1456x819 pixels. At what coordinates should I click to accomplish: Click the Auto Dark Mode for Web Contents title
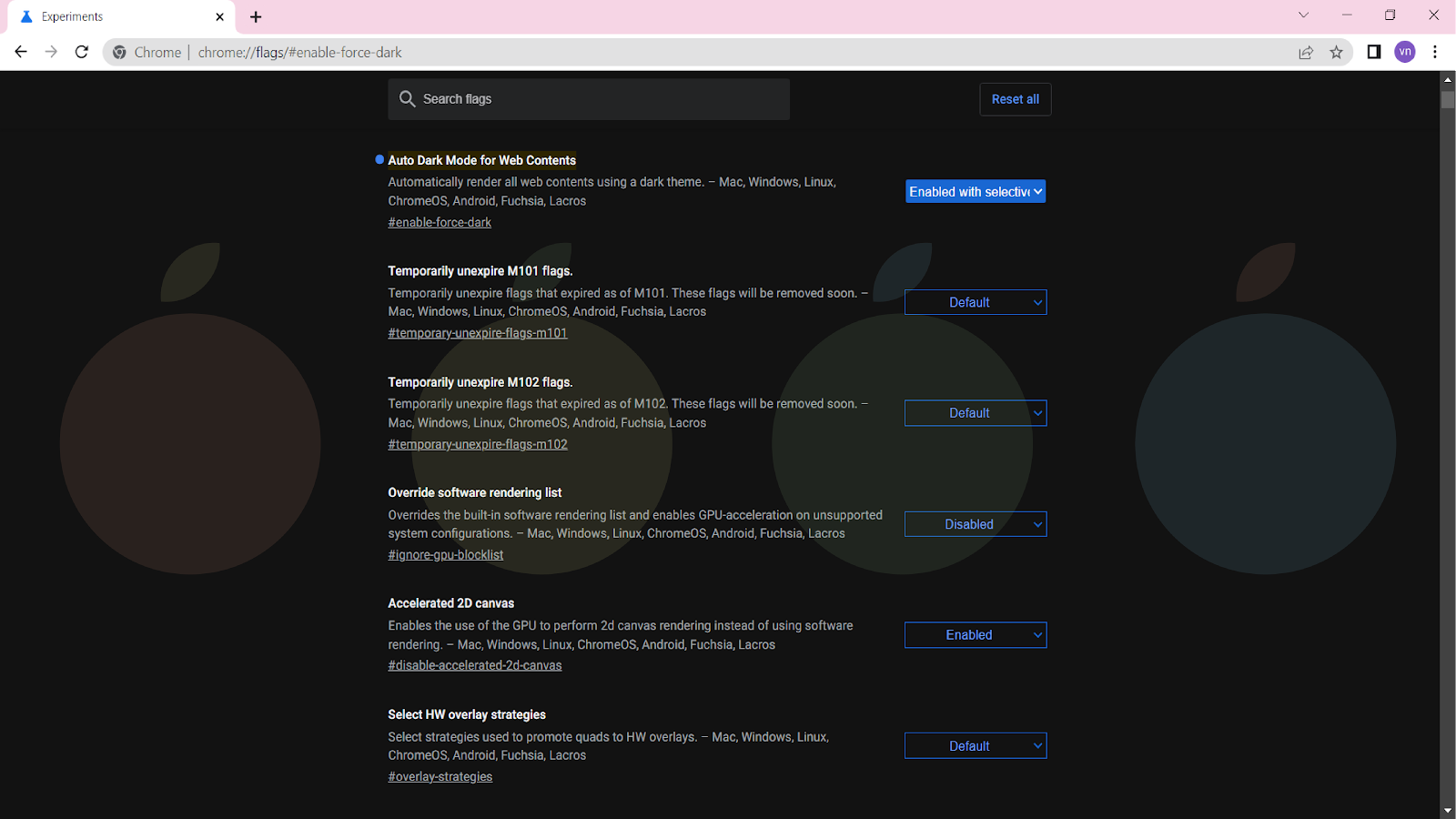click(482, 160)
